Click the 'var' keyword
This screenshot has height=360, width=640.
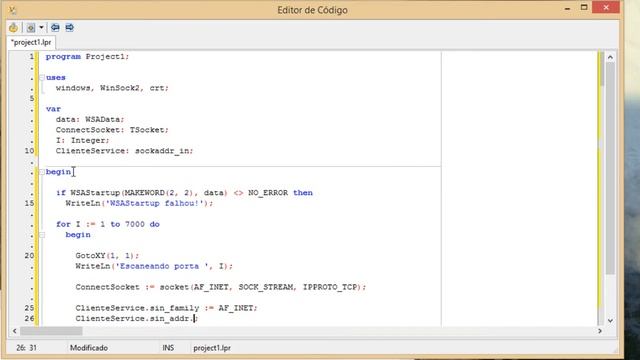pyautogui.click(x=53, y=109)
